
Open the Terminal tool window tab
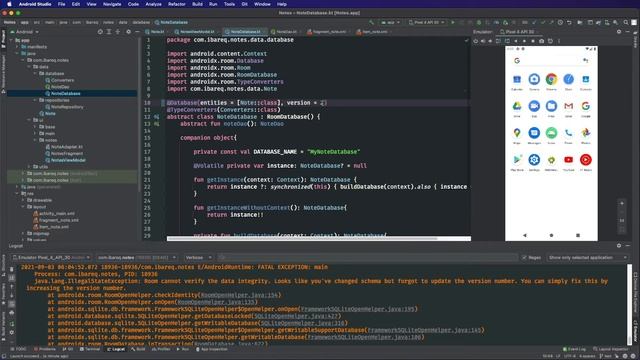[x=90, y=349]
